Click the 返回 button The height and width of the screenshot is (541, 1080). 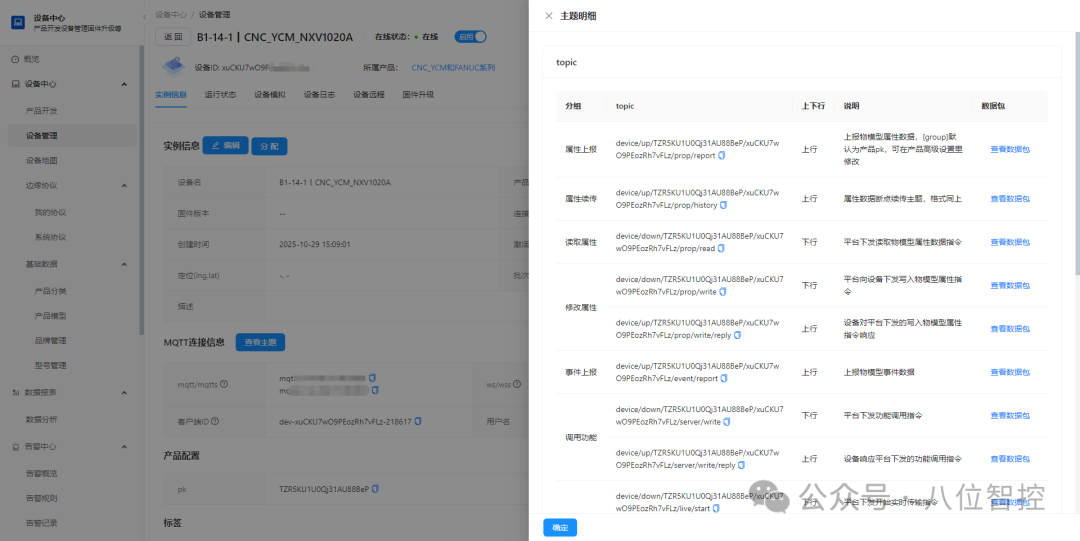(173, 37)
